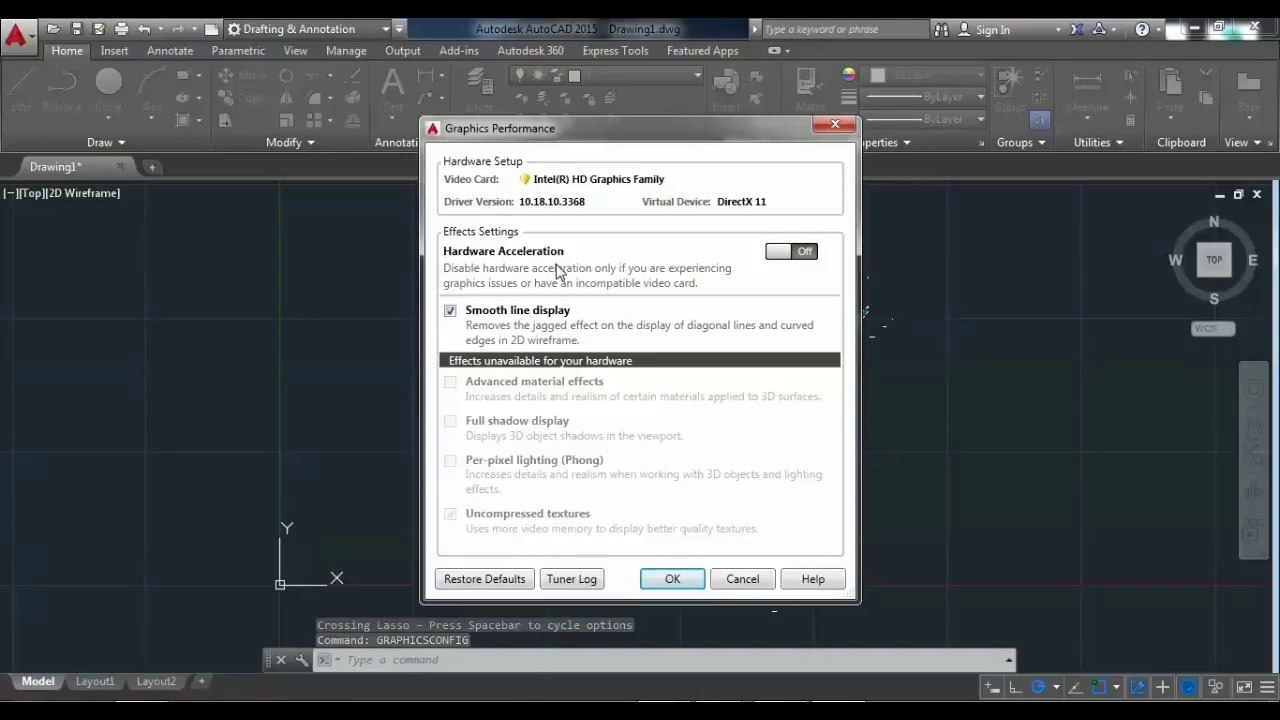Select the Arc tool in Draw panel
Viewport: 1280px width, 720px height.
pyautogui.click(x=152, y=88)
